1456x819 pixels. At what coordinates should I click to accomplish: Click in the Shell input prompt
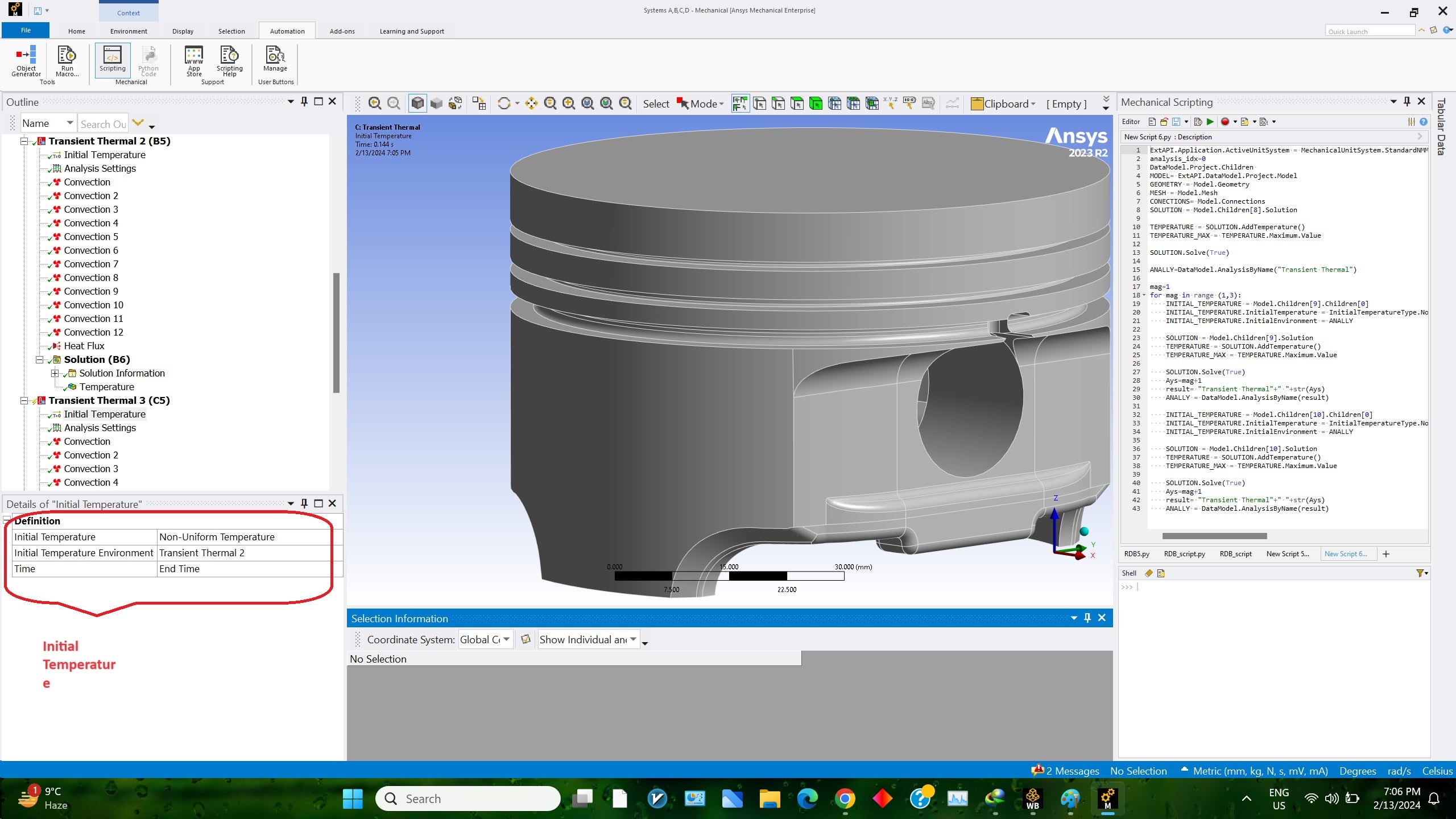1274,587
